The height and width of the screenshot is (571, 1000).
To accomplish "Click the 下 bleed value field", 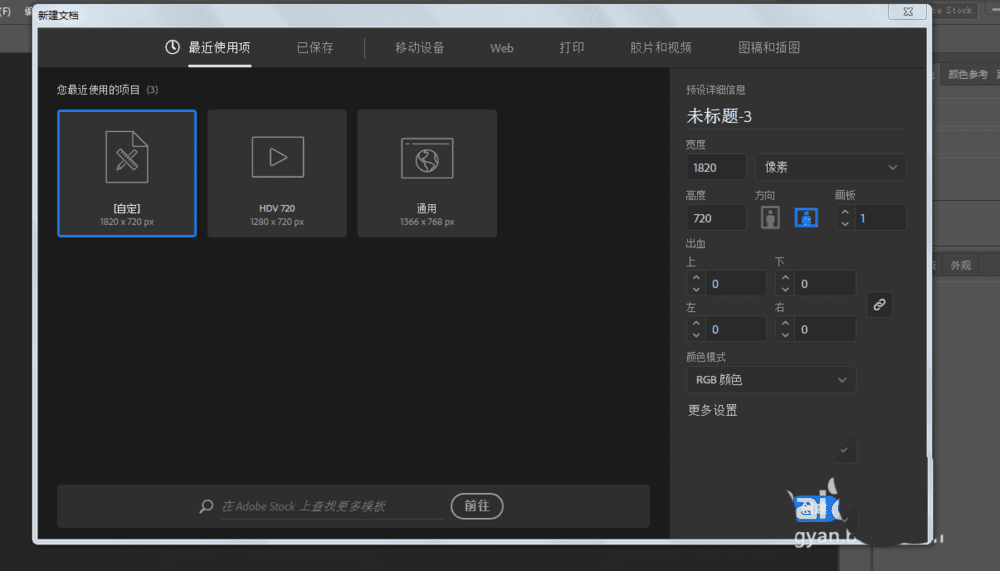I will tap(825, 283).
